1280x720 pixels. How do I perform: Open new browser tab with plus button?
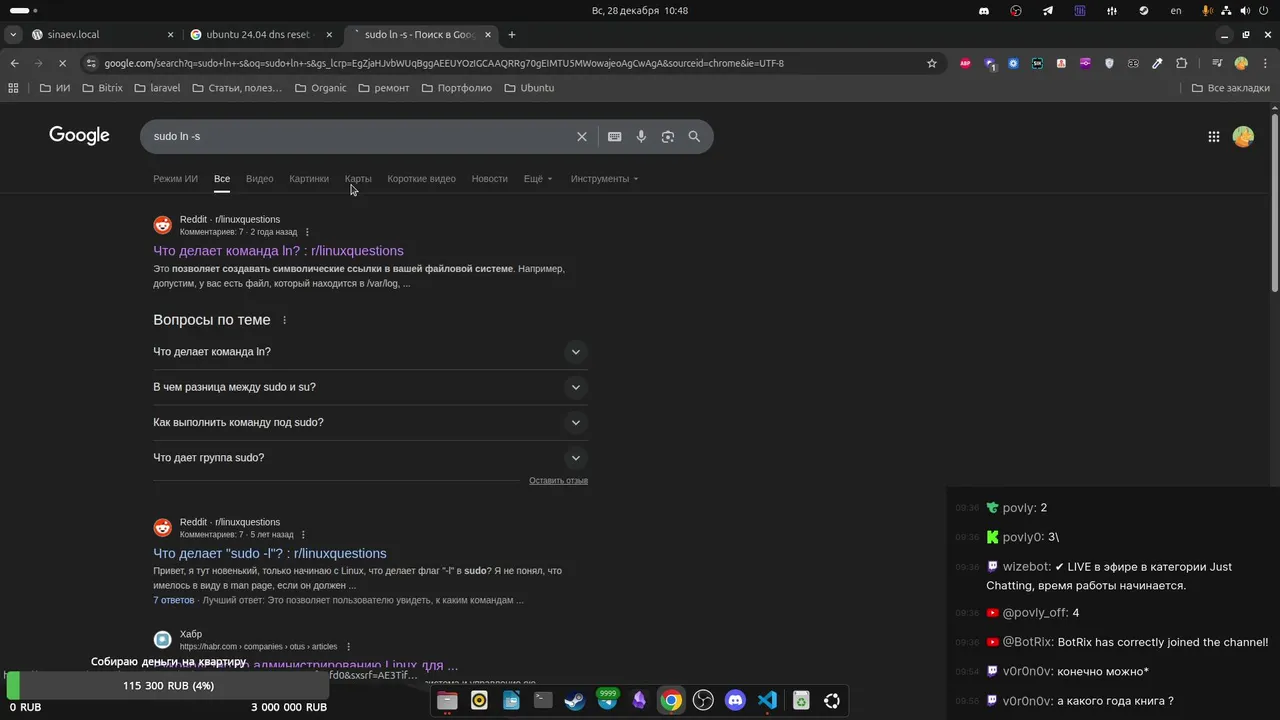512,34
